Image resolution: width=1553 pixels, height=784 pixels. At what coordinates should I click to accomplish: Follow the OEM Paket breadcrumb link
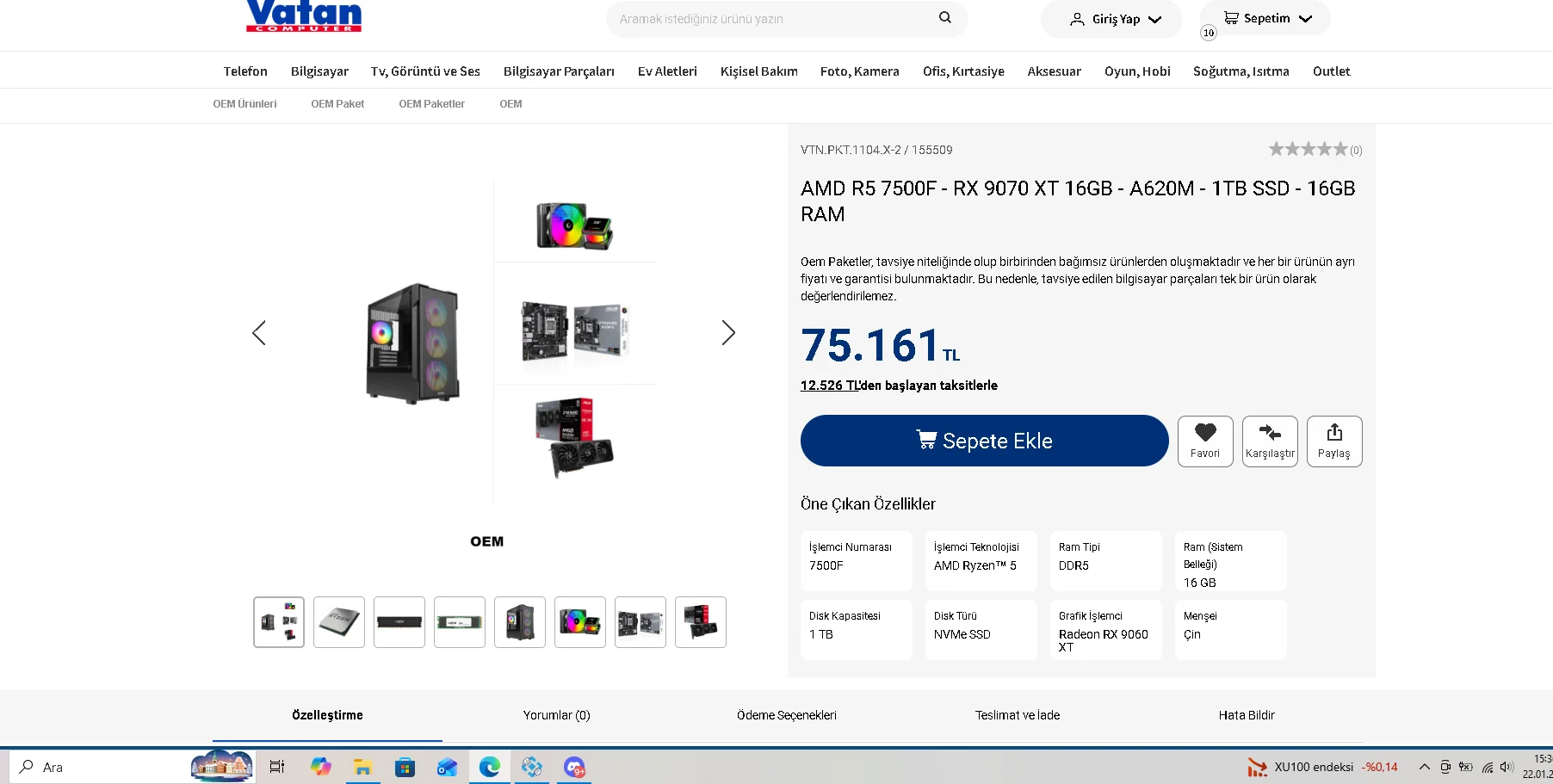[337, 104]
